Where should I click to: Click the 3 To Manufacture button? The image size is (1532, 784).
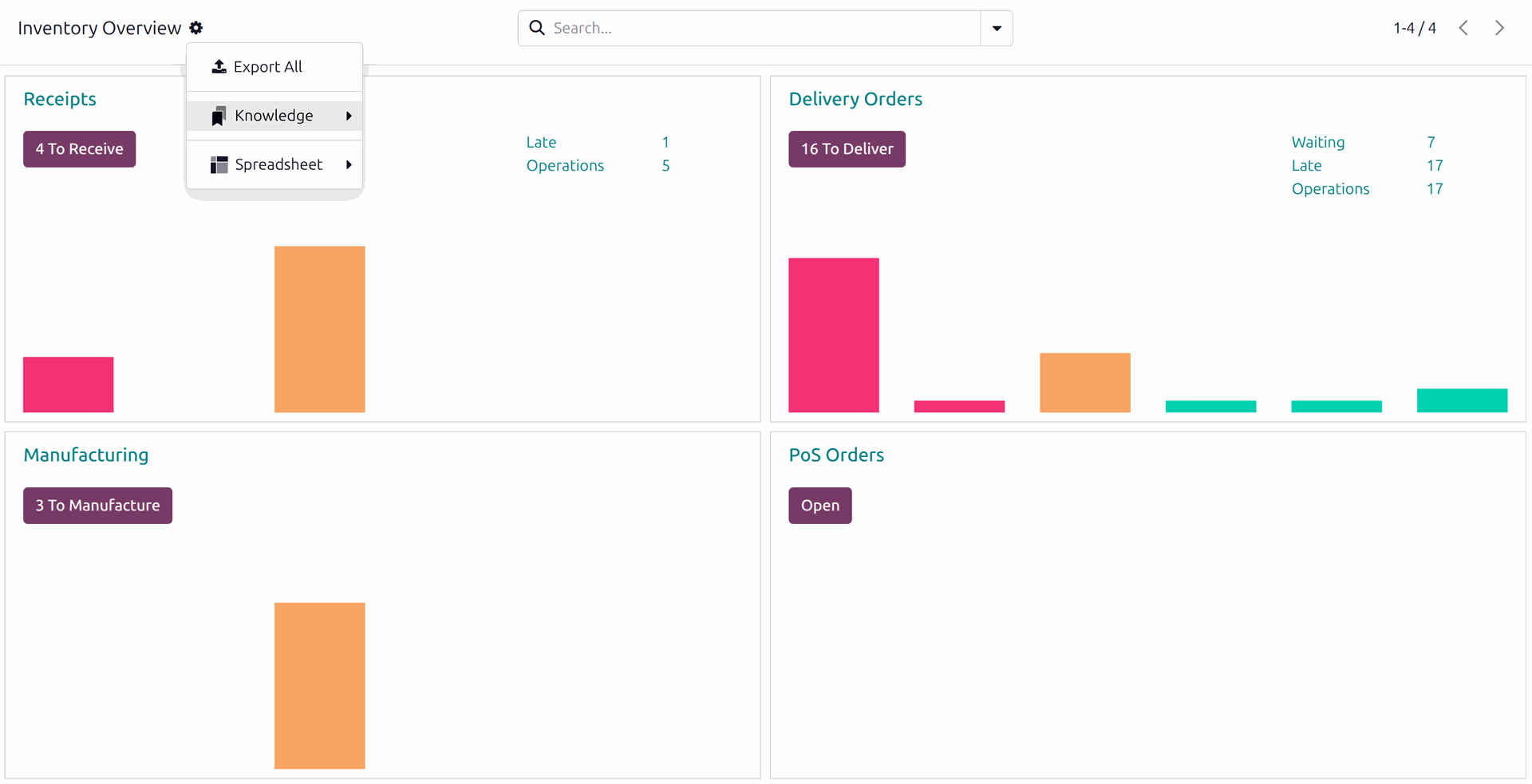point(97,506)
